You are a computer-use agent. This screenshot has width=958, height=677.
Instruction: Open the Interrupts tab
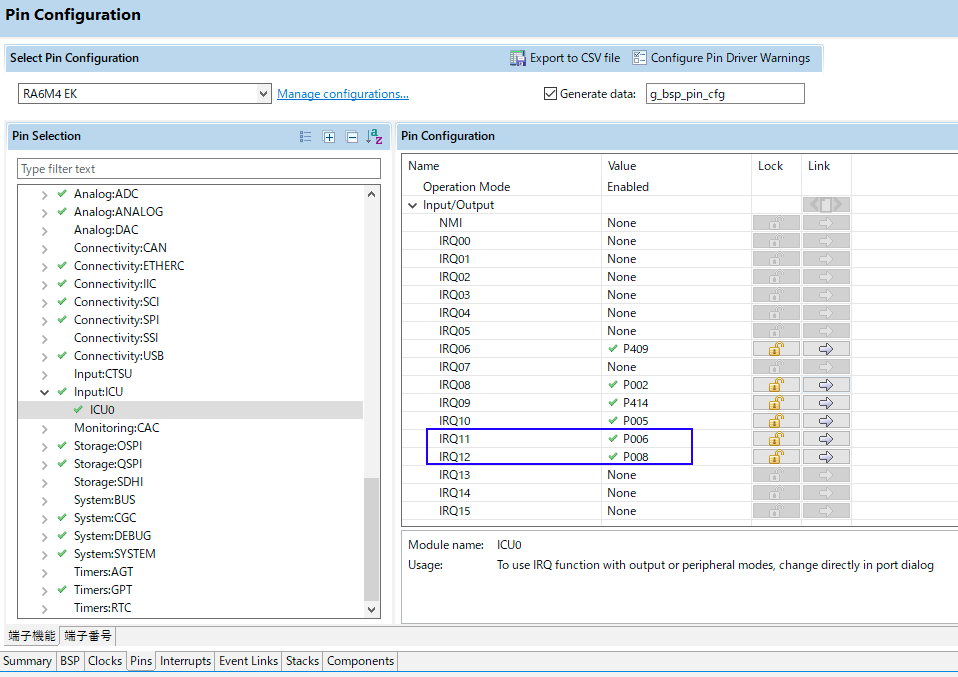pos(185,661)
